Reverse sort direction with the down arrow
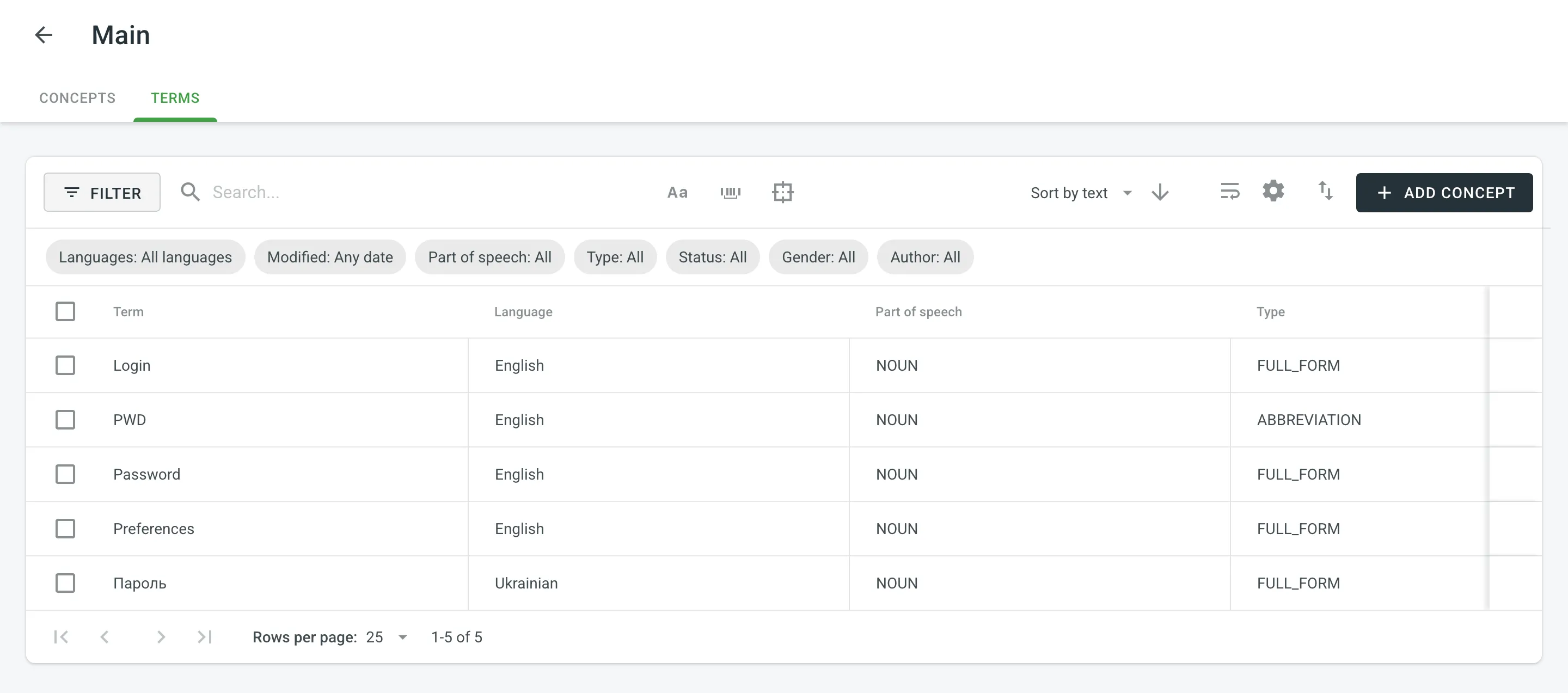The width and height of the screenshot is (1568, 693). tap(1160, 192)
